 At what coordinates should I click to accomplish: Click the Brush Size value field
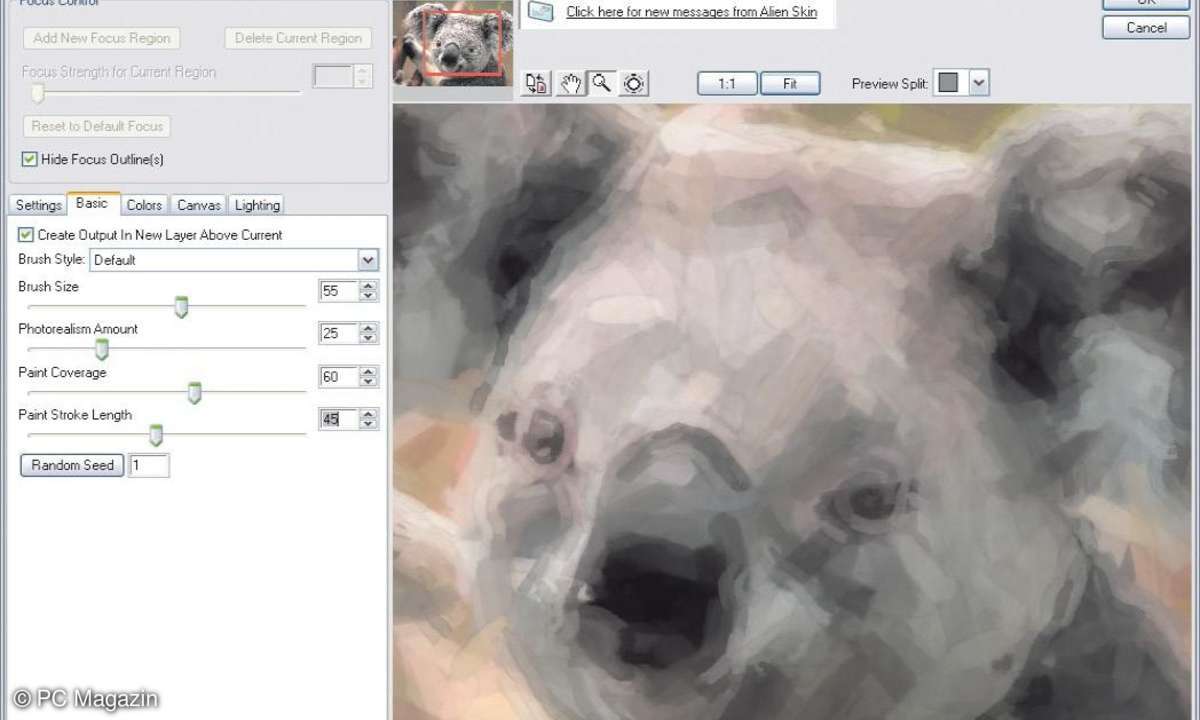[x=339, y=291]
